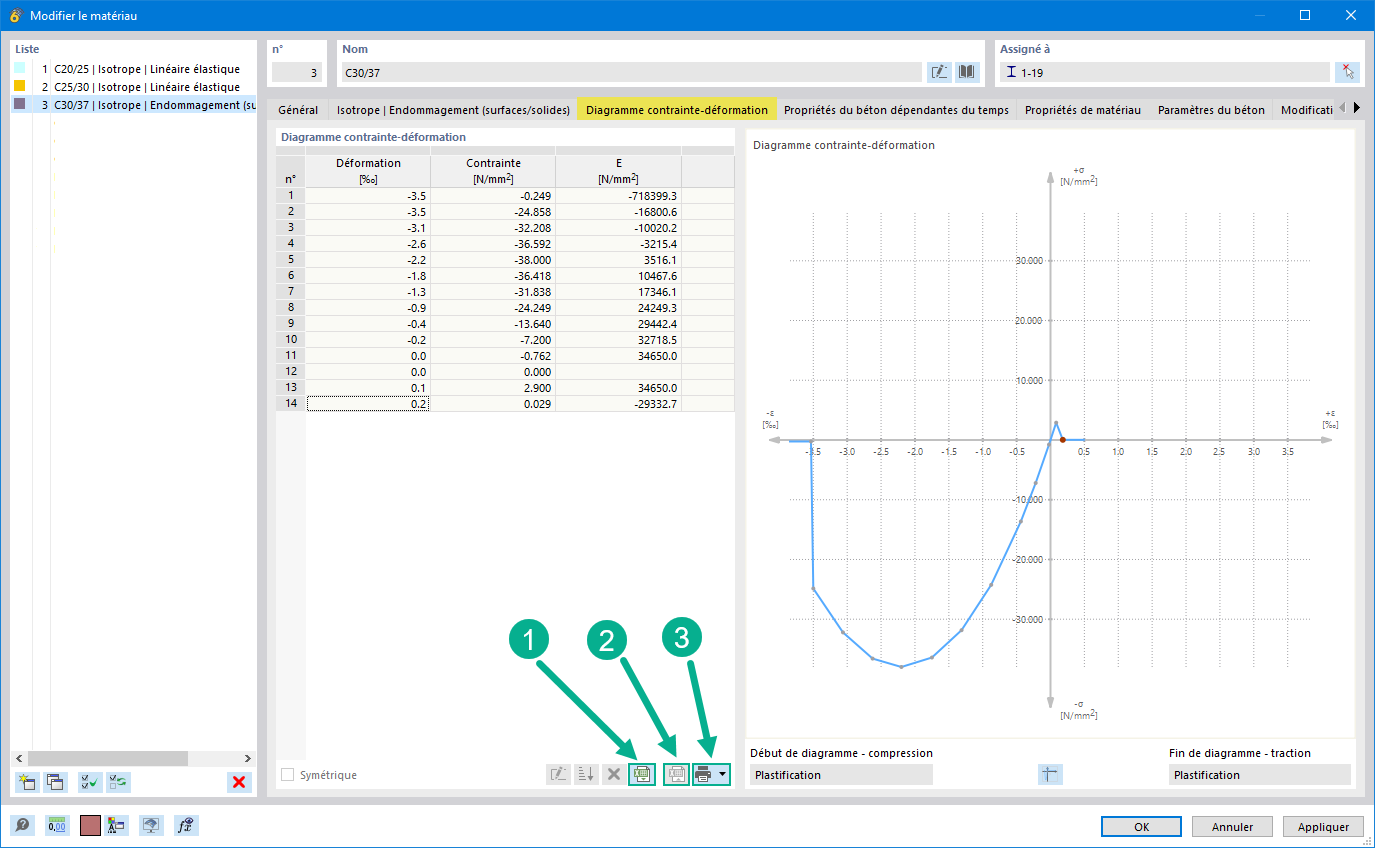Delete the selected material with the red X
Screen dimensions: 1375x848
[240, 782]
